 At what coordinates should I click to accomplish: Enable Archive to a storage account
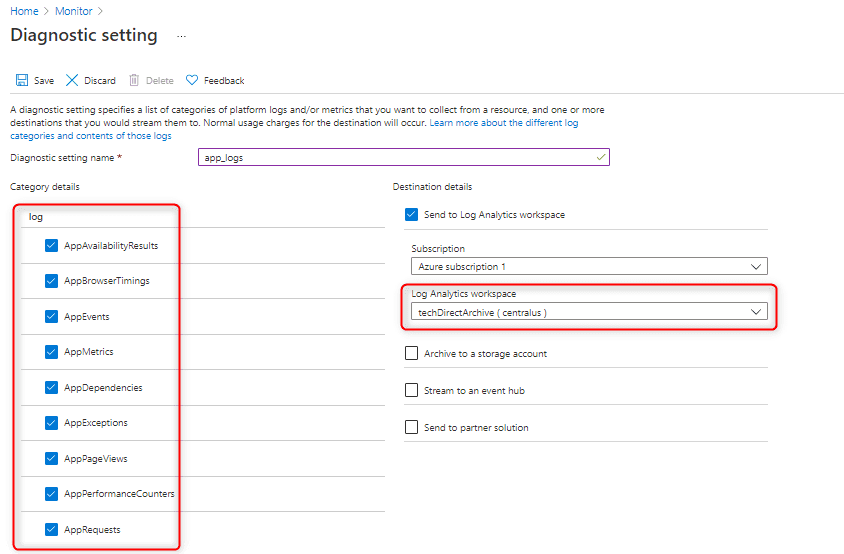(x=411, y=353)
